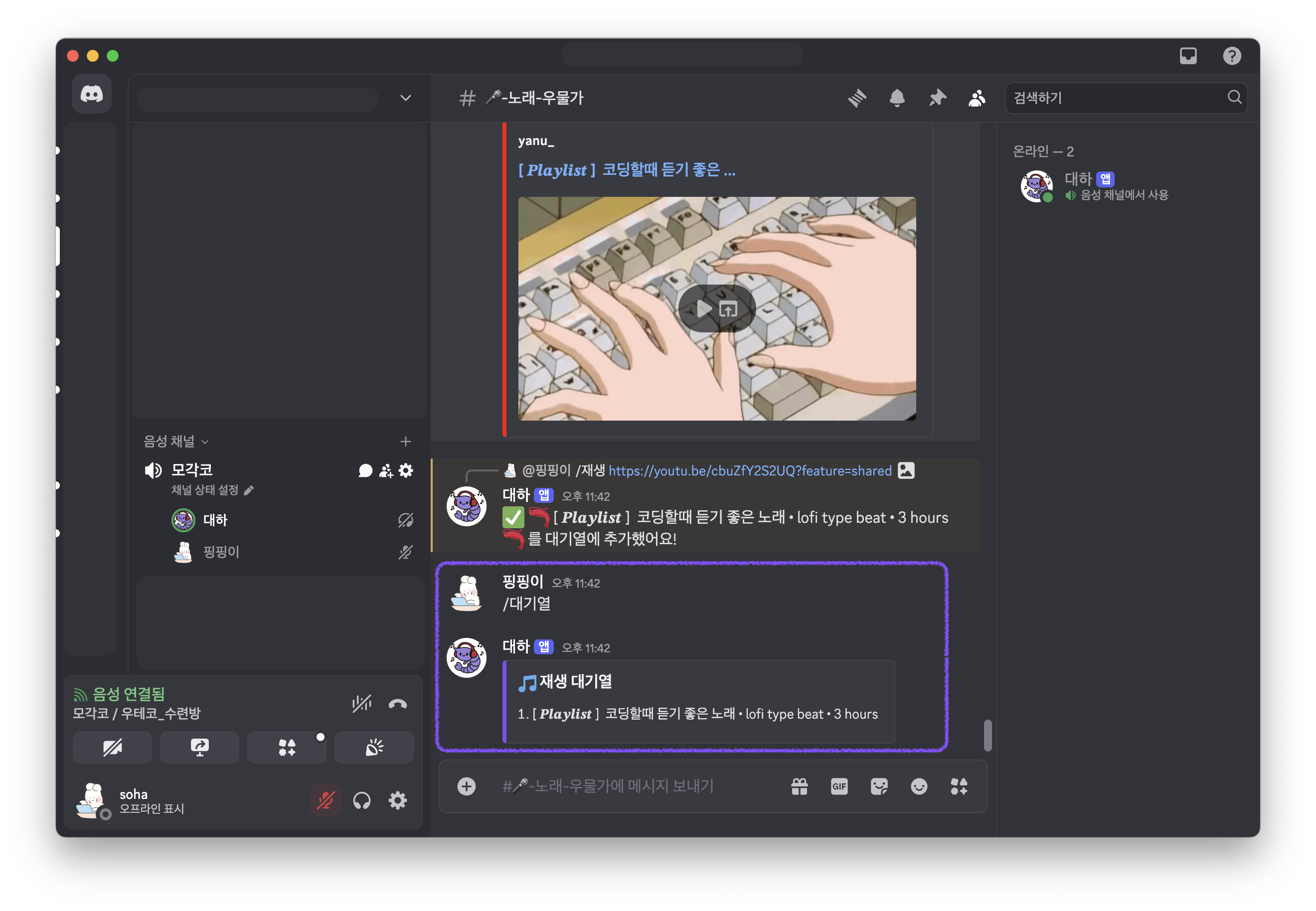The height and width of the screenshot is (911, 1316).
Task: Open youtu.be link in reply preview
Action: (x=750, y=471)
